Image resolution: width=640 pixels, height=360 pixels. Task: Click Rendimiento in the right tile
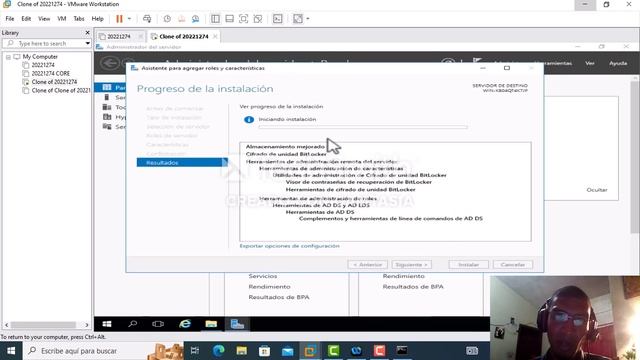(x=403, y=276)
